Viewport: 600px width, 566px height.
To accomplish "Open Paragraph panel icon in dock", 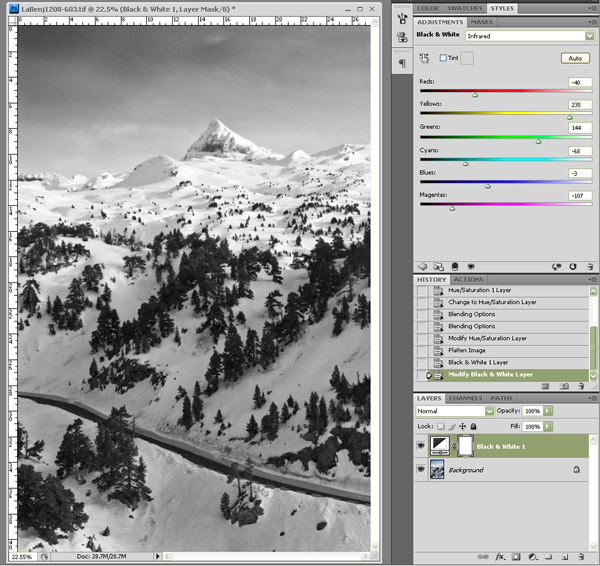I will (402, 62).
